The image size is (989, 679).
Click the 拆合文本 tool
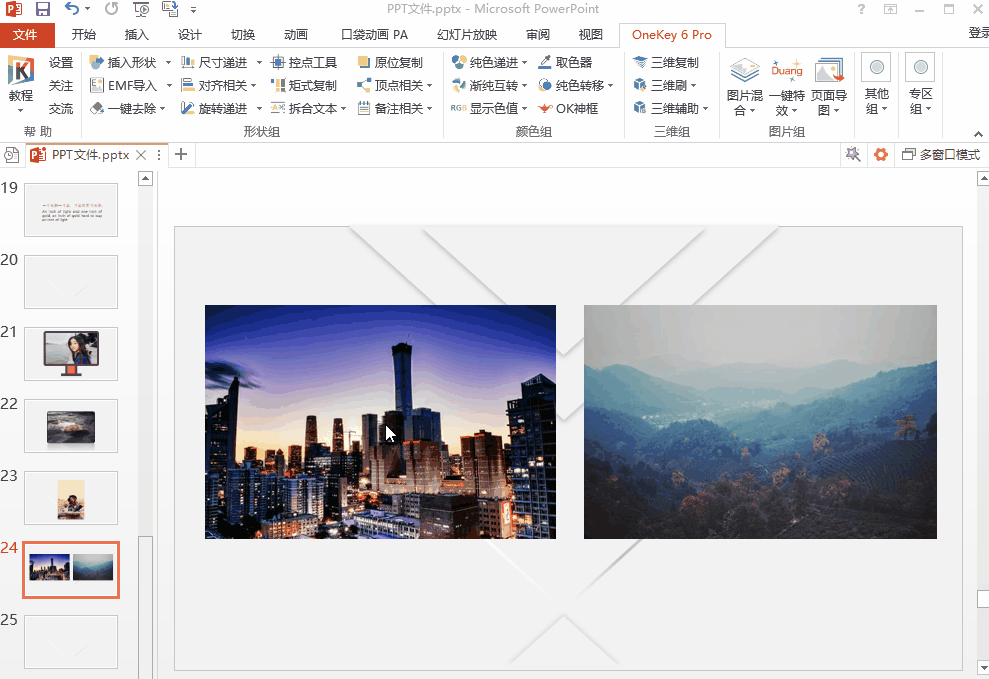tap(308, 108)
